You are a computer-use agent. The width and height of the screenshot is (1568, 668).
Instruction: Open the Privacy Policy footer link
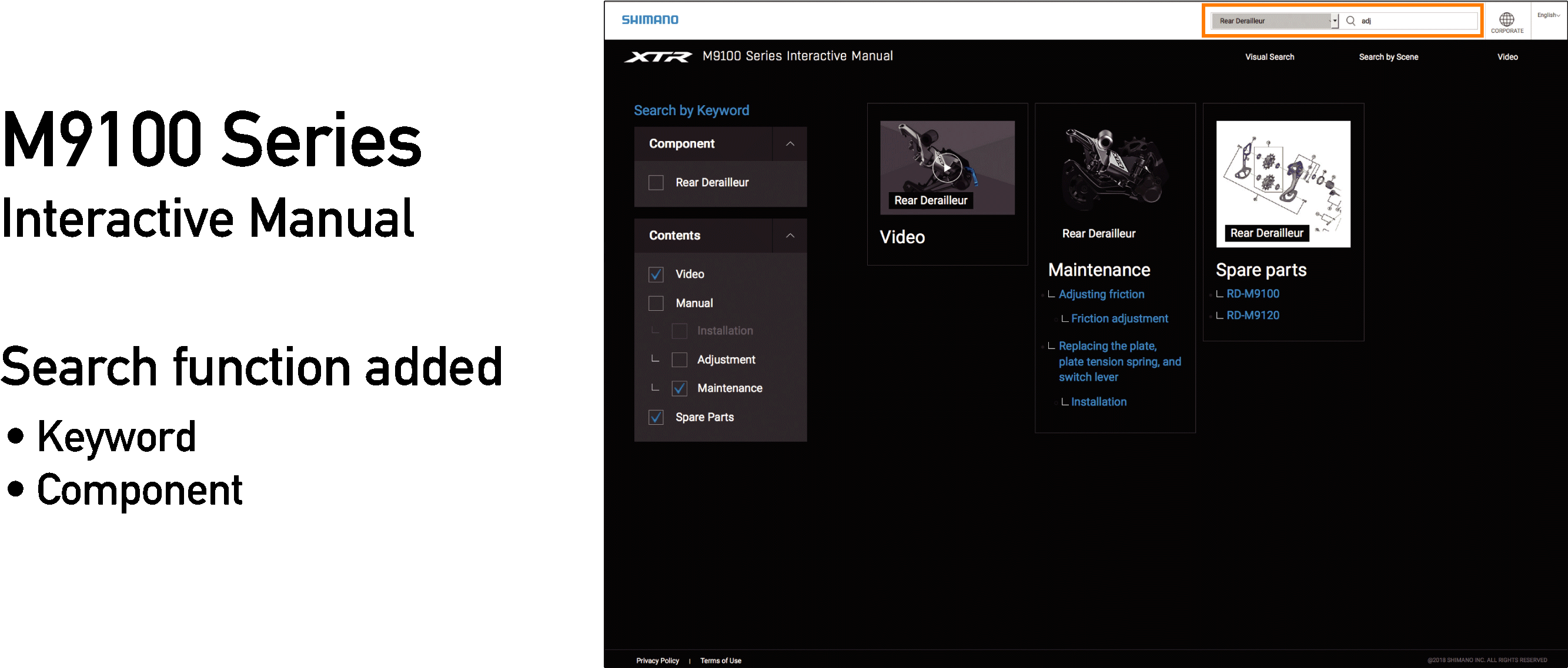point(657,661)
